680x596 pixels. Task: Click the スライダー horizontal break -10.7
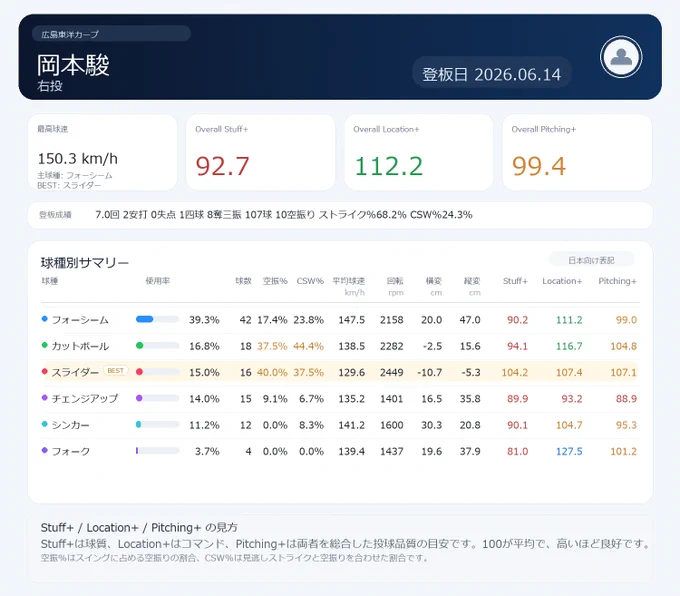(429, 373)
